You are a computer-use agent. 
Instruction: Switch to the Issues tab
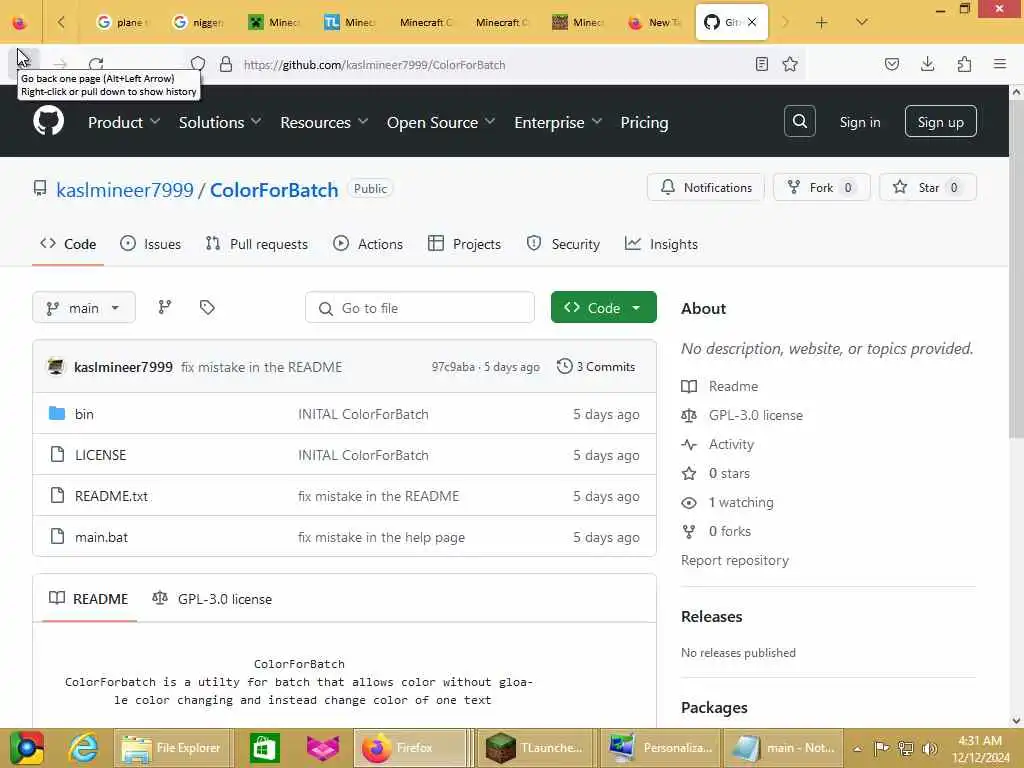tap(150, 244)
